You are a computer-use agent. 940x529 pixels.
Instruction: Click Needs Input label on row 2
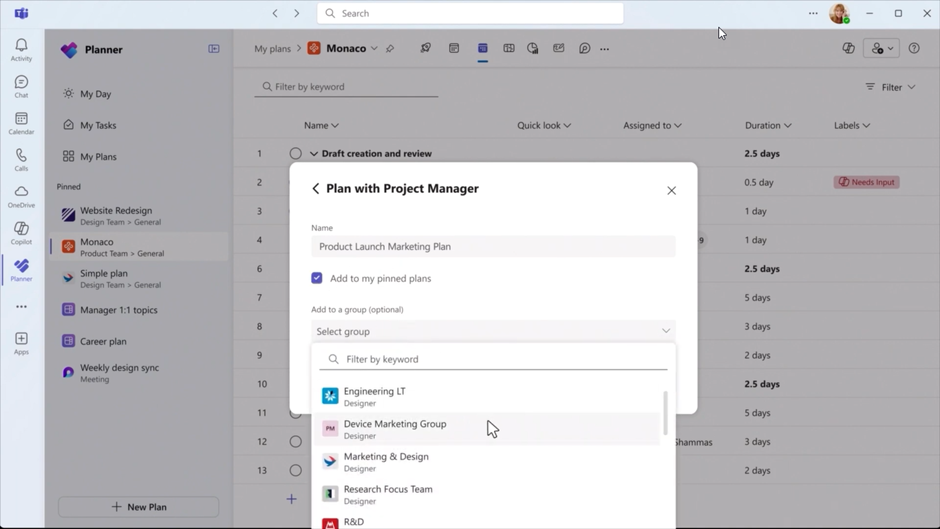coord(866,182)
